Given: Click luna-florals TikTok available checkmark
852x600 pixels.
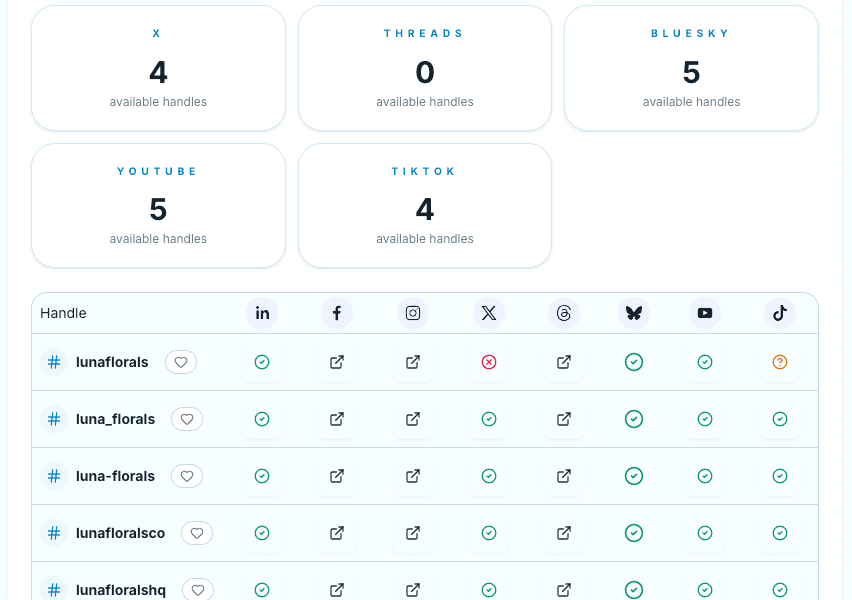Looking at the screenshot, I should coord(780,476).
